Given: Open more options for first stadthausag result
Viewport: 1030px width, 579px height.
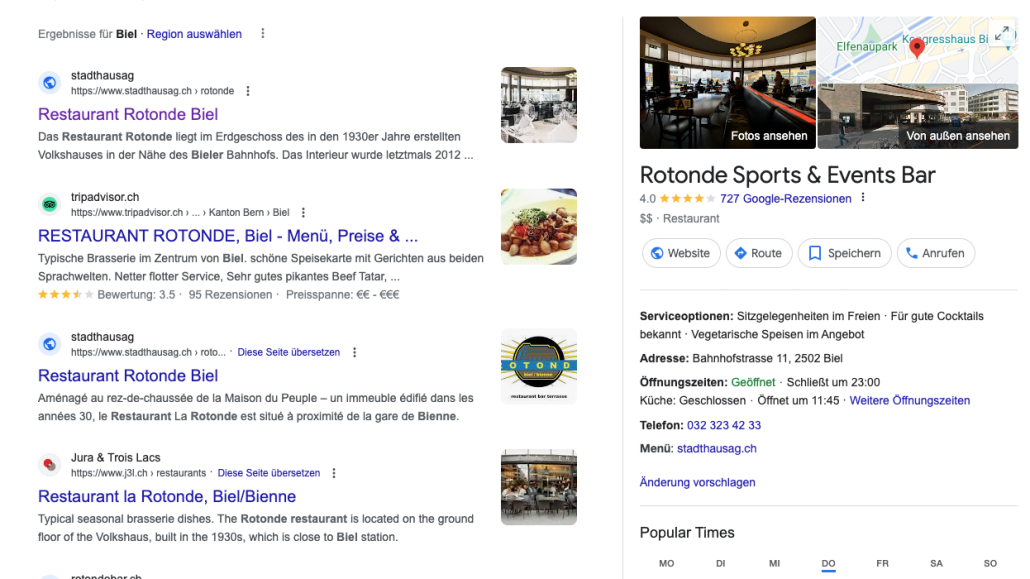Looking at the screenshot, I should [x=248, y=91].
